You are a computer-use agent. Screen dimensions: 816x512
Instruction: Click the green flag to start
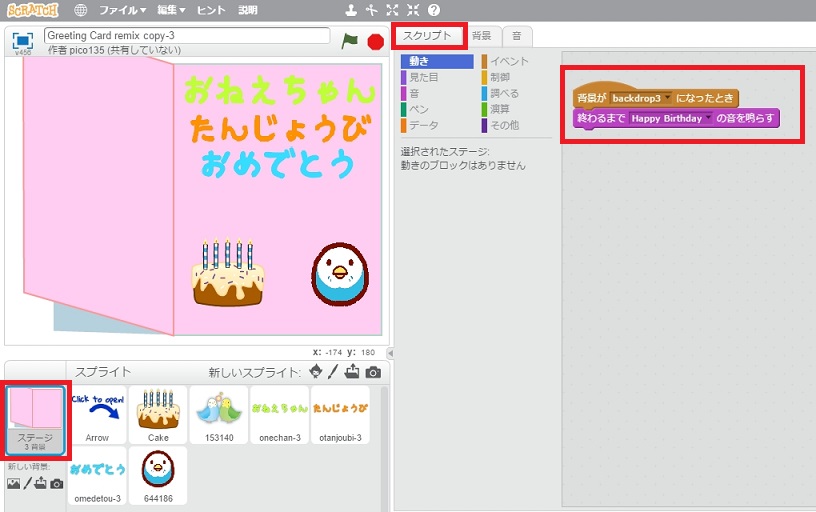(x=349, y=41)
